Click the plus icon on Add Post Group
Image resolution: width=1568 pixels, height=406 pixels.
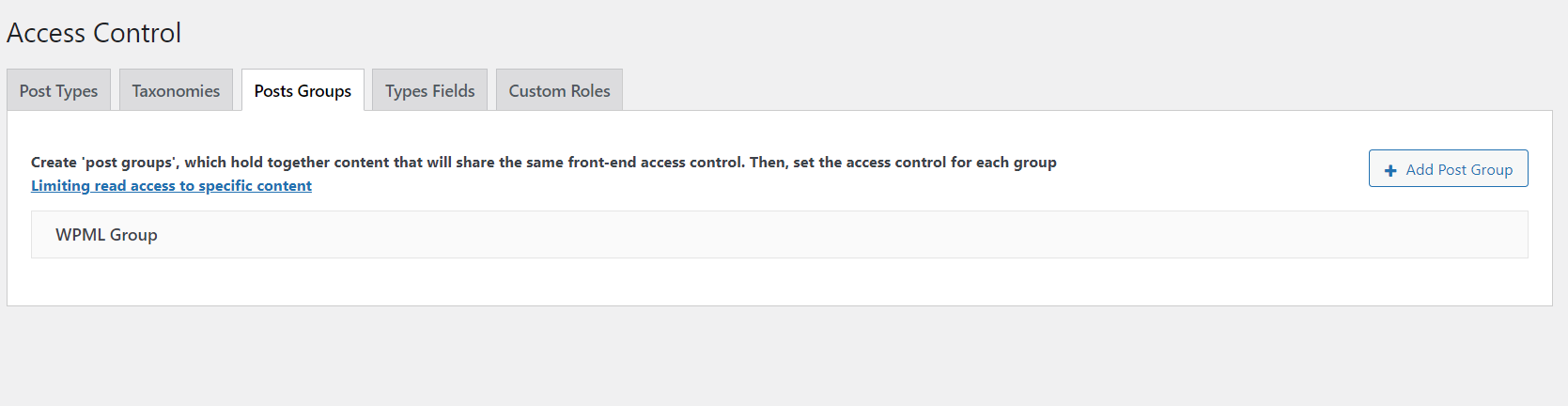click(1390, 170)
